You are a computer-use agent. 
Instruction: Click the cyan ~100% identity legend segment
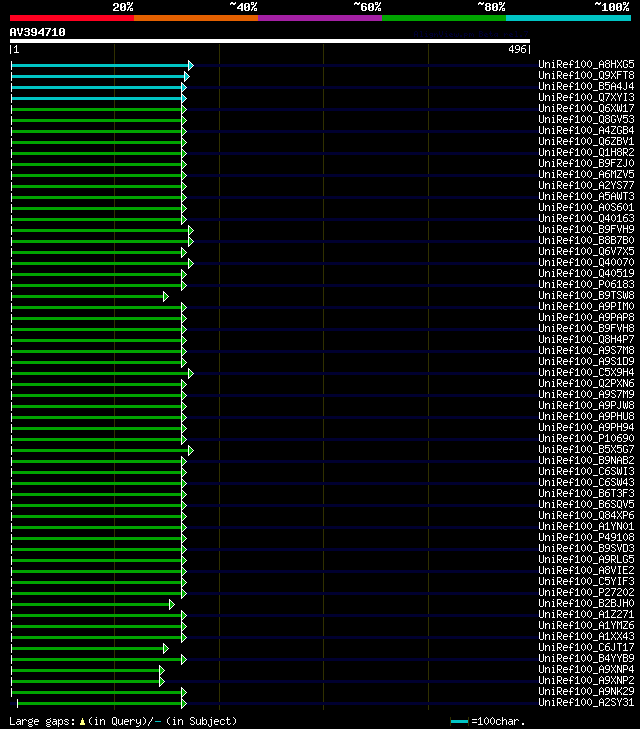(568, 18)
